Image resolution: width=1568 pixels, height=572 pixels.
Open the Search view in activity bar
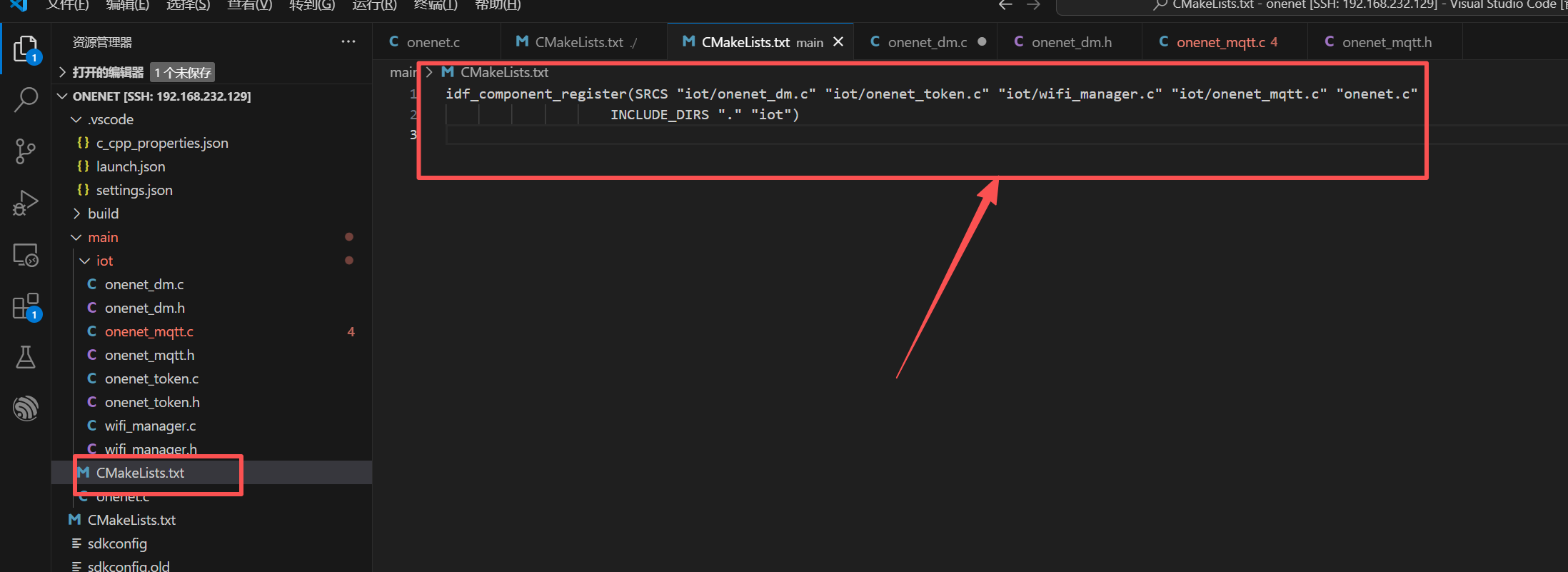tap(26, 100)
